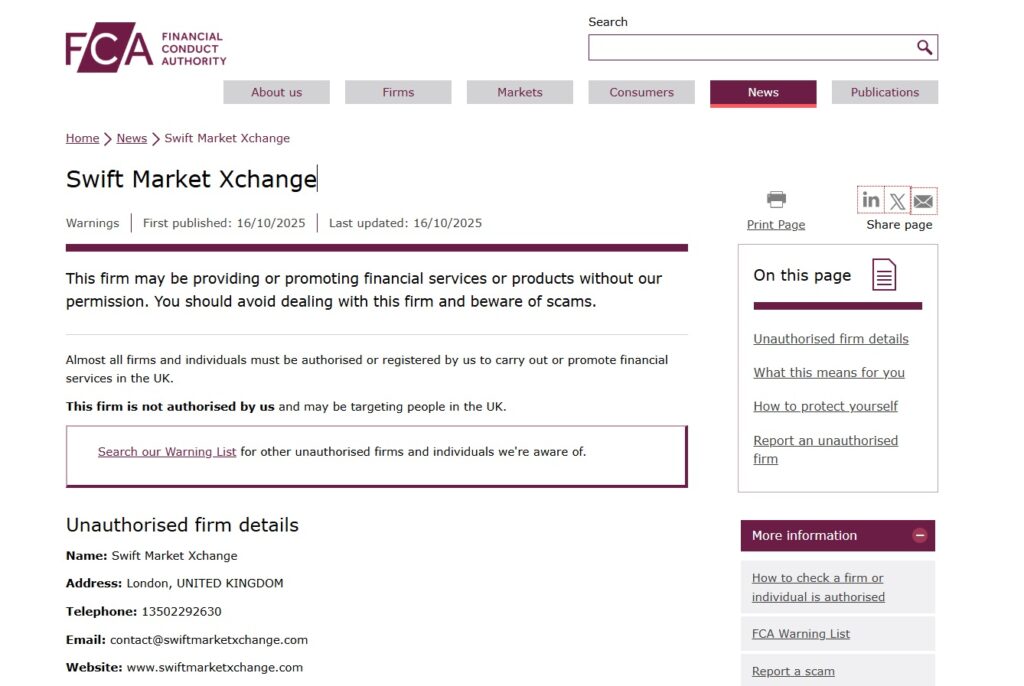Navigate to News via the breadcrumb
The height and width of the screenshot is (686, 1024).
click(131, 138)
